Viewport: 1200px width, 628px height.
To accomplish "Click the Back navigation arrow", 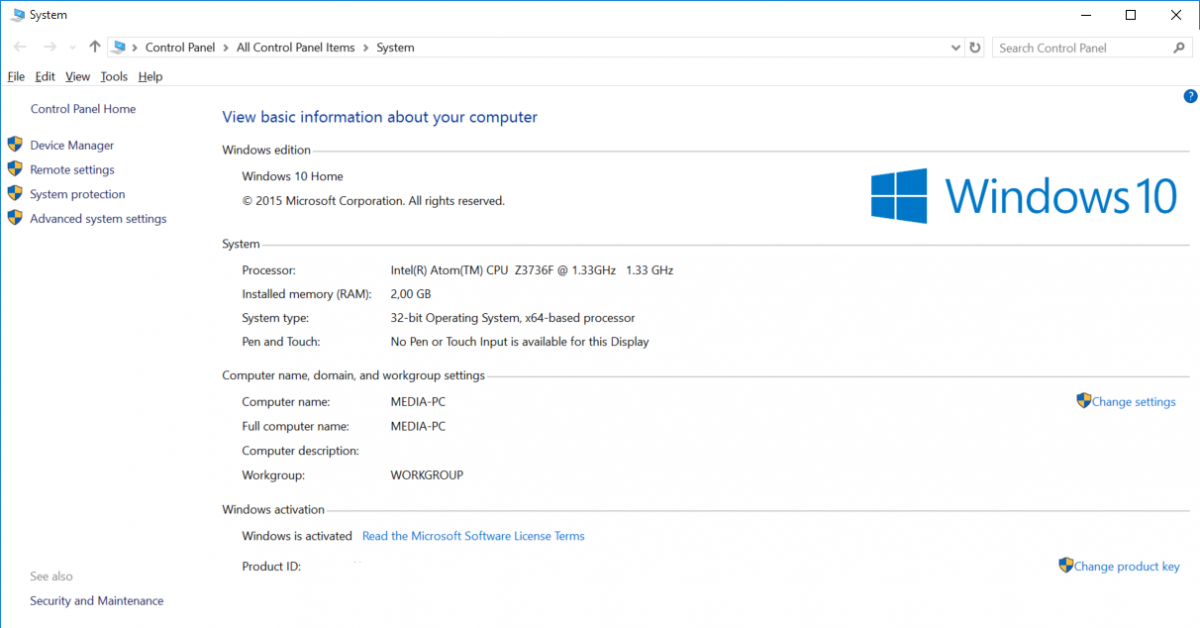I will (x=20, y=47).
